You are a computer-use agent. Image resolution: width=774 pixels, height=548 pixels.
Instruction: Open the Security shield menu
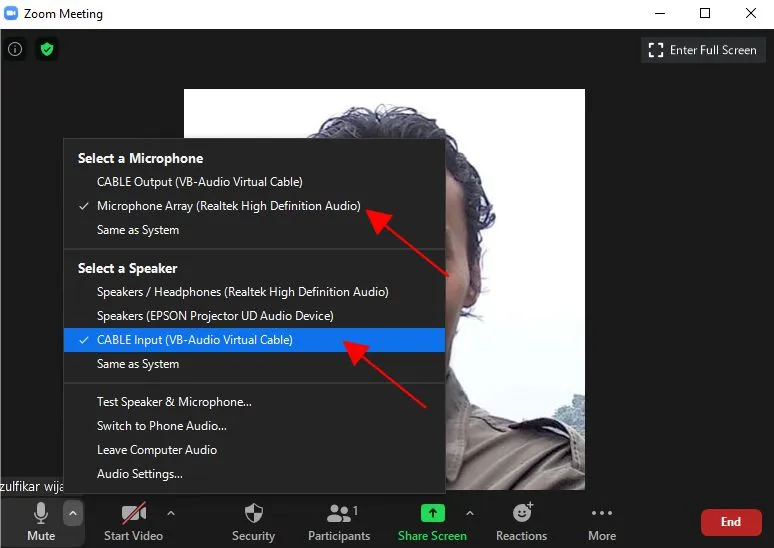pyautogui.click(x=254, y=522)
